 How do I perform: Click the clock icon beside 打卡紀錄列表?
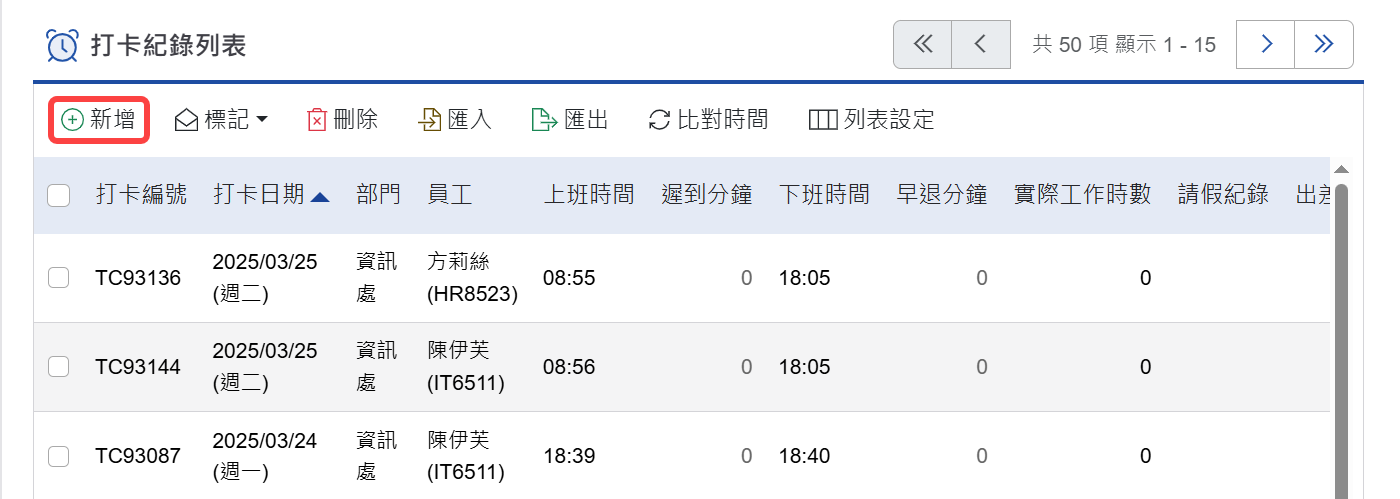pyautogui.click(x=63, y=45)
